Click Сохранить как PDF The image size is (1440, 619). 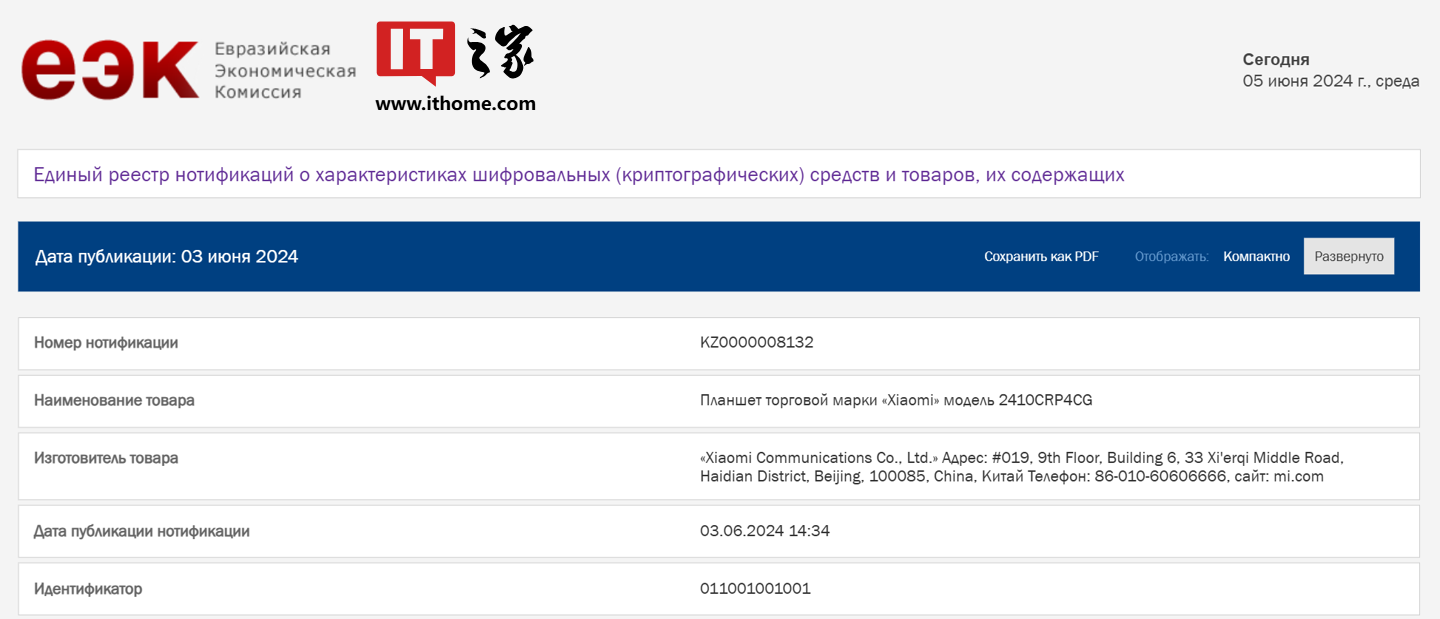tap(1041, 257)
